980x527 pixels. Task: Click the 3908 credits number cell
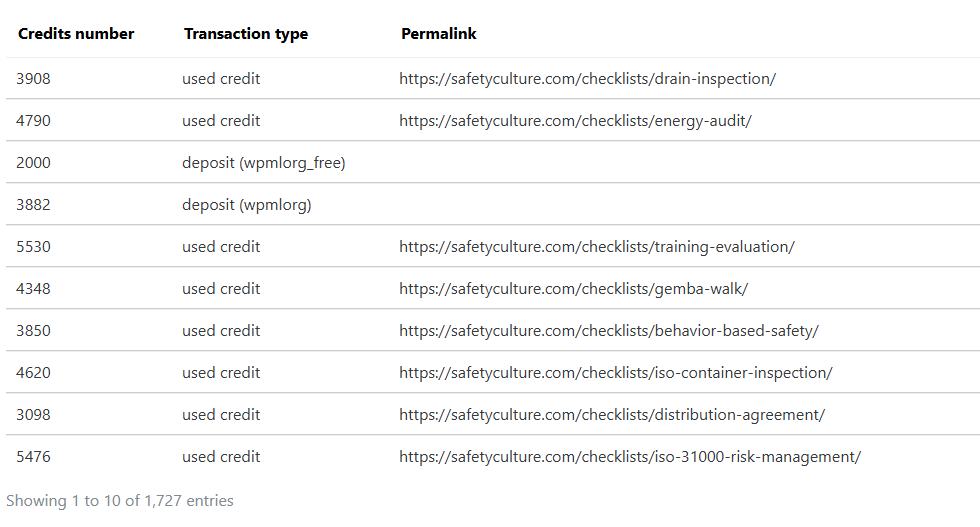pos(33,79)
